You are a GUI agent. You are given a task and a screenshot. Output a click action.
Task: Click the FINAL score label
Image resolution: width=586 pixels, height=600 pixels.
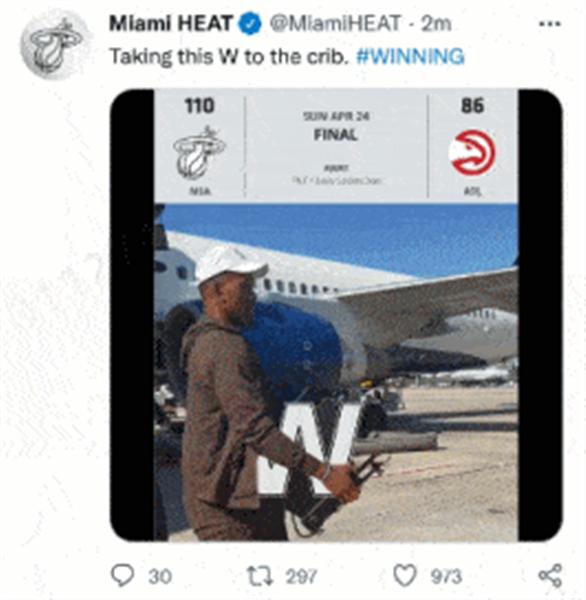(336, 135)
